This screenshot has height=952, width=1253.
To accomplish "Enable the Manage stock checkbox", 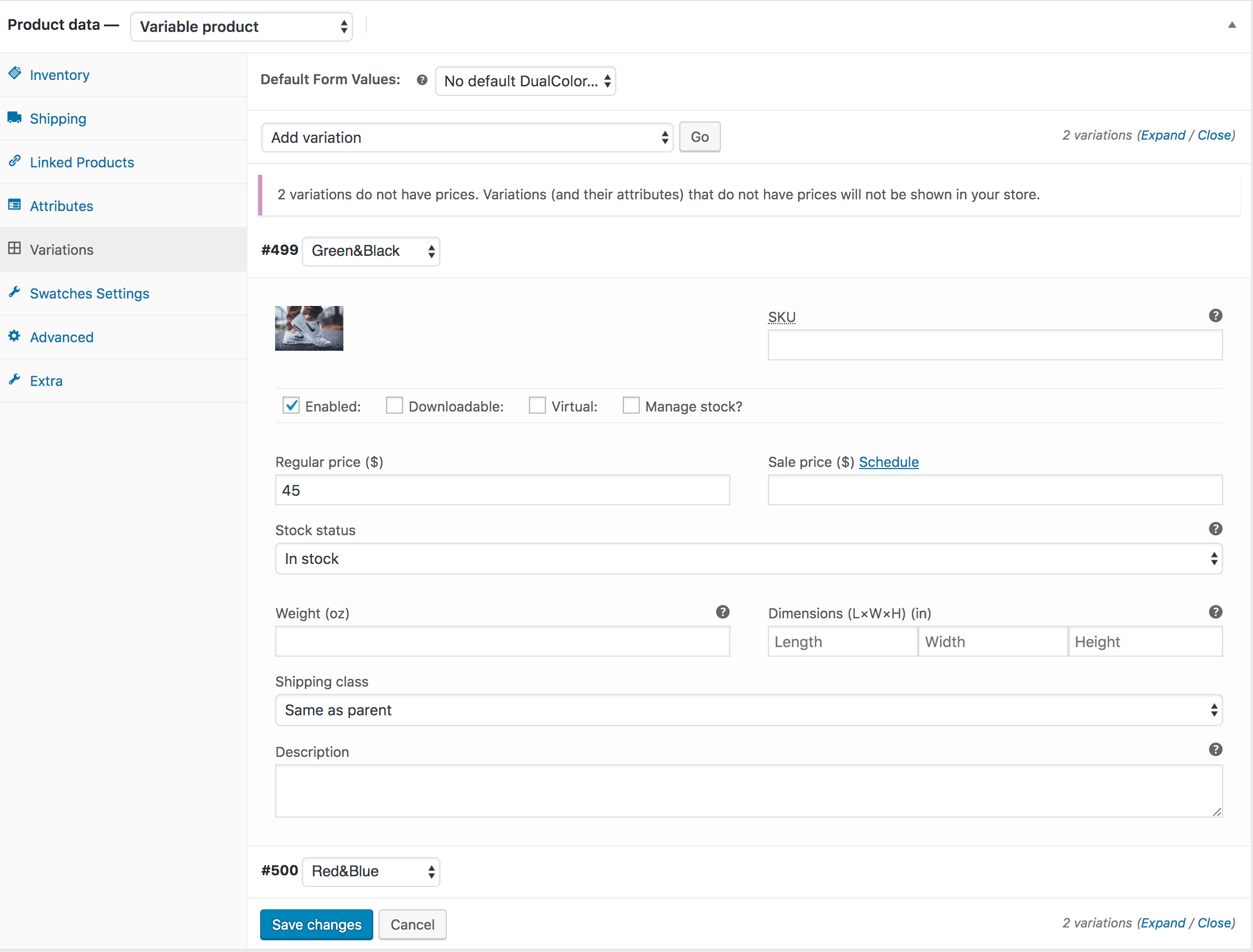I will [x=630, y=406].
